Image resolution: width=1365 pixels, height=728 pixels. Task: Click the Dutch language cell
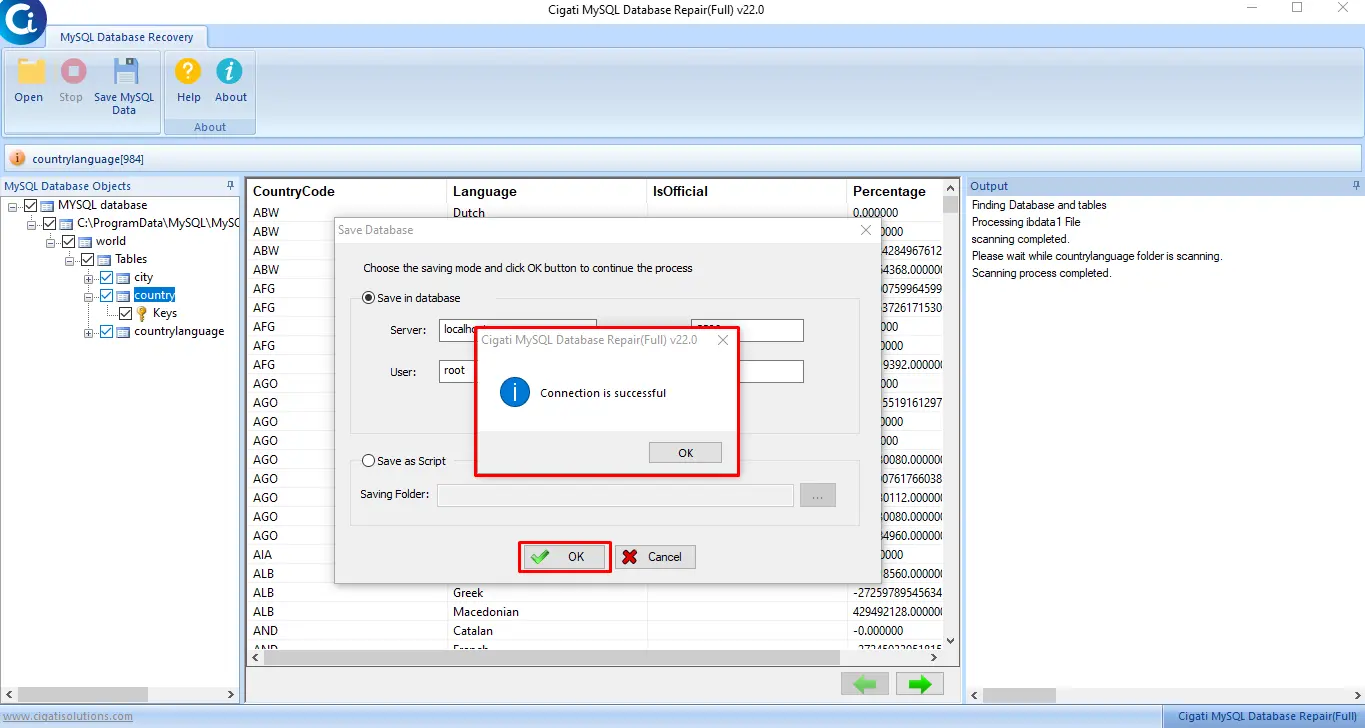pyautogui.click(x=547, y=213)
